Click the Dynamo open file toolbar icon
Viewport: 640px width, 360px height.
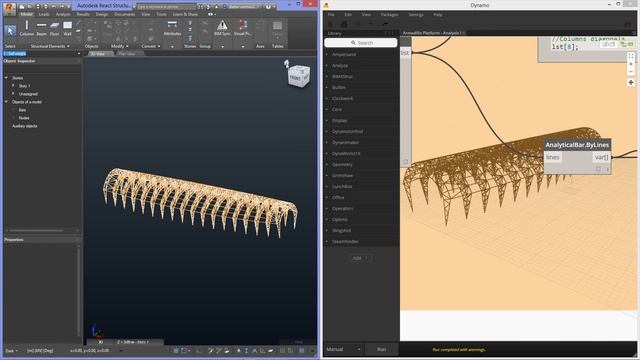click(x=344, y=24)
